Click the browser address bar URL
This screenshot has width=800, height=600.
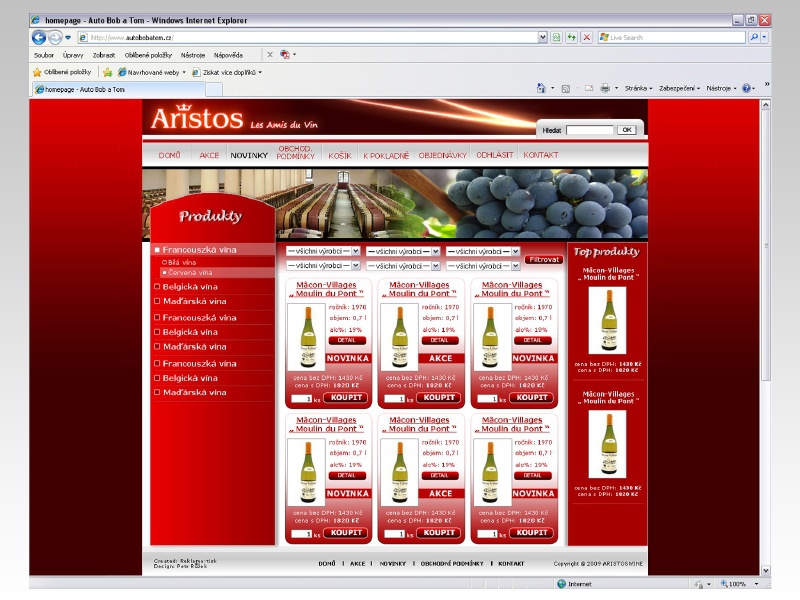click(x=132, y=37)
